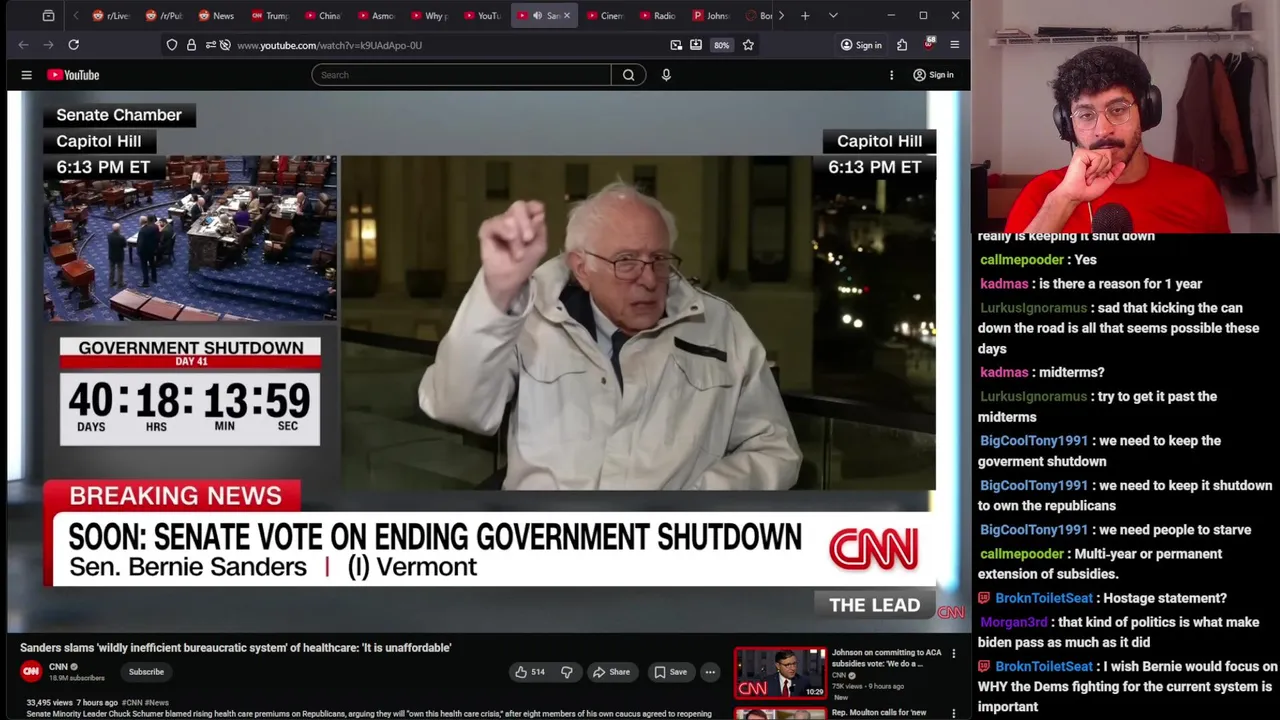Click Morgan3rd username in chat
Image resolution: width=1280 pixels, height=720 pixels.
coord(1014,622)
